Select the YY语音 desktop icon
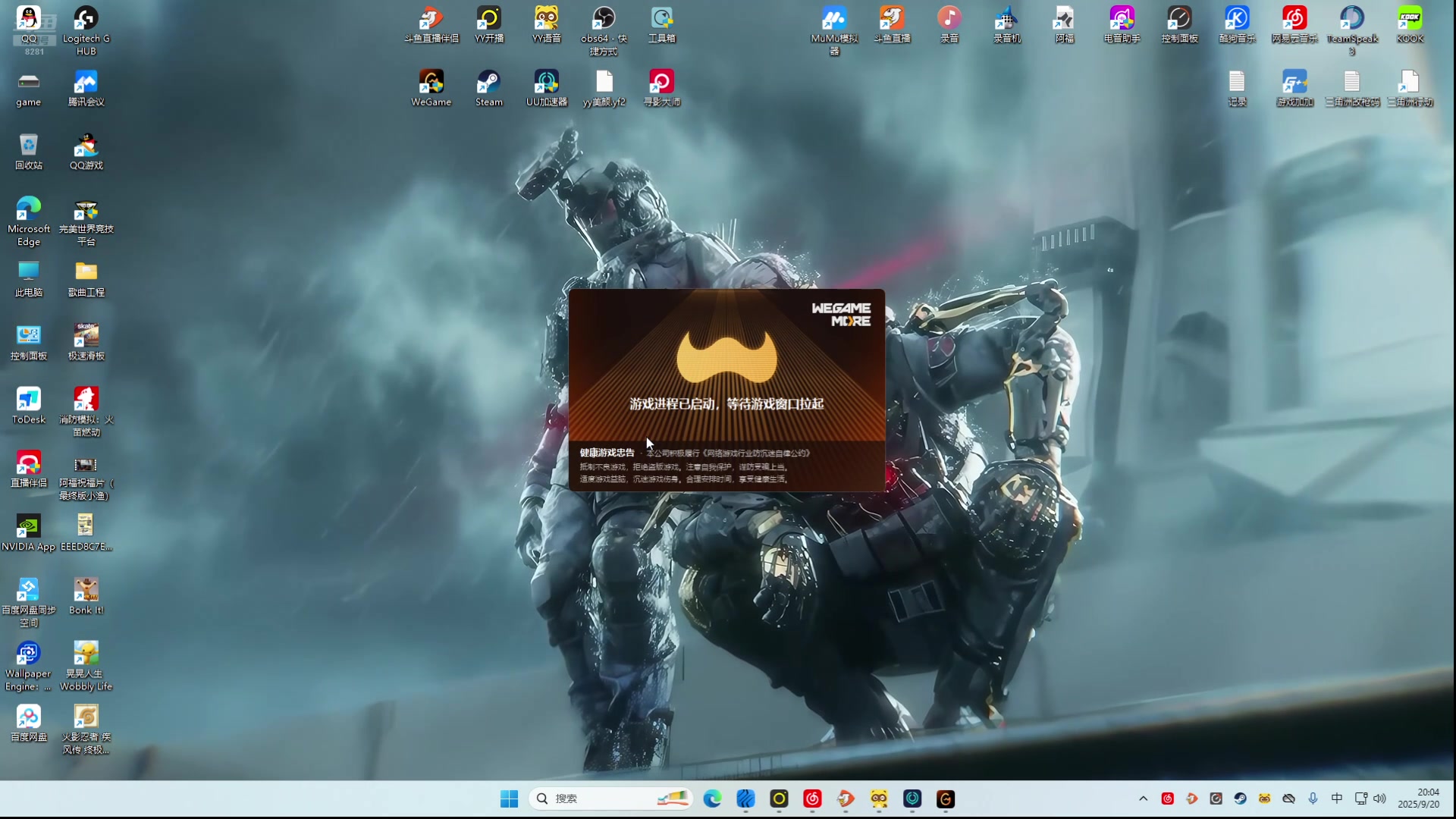1456x819 pixels. tap(547, 24)
